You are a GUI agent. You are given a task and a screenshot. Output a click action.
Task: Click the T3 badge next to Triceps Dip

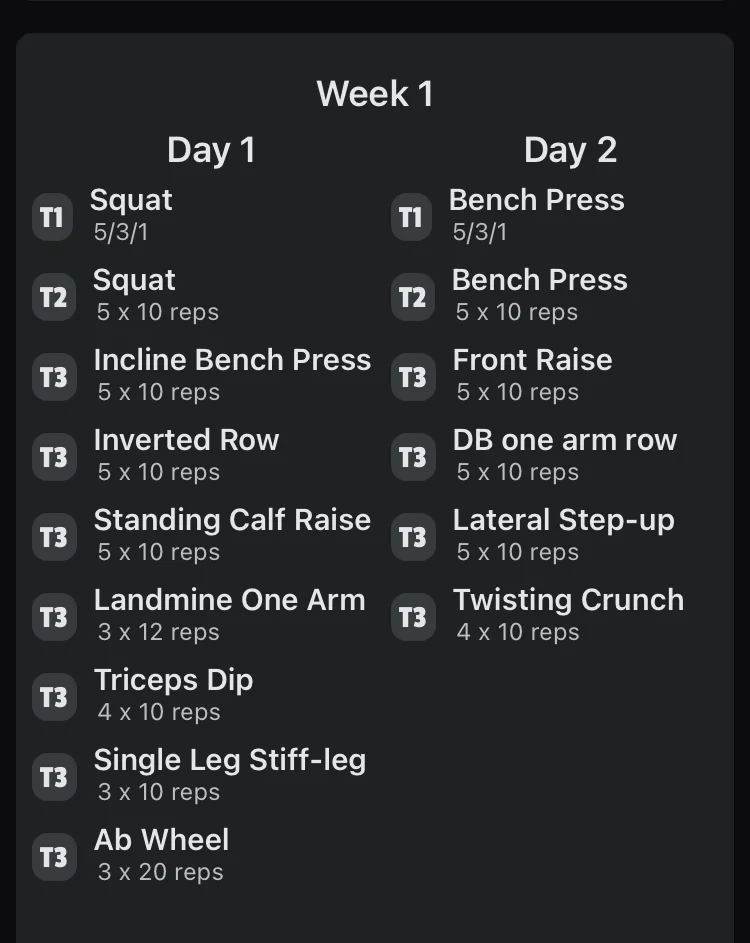click(53, 697)
